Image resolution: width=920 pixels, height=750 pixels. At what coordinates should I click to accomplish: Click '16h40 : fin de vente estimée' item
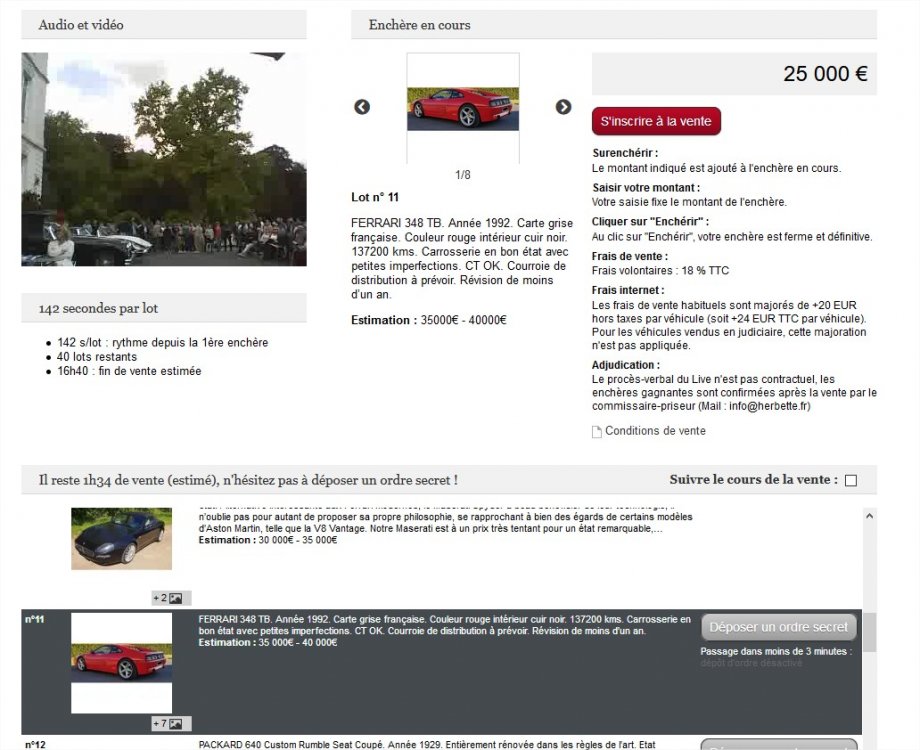pyautogui.click(x=129, y=371)
